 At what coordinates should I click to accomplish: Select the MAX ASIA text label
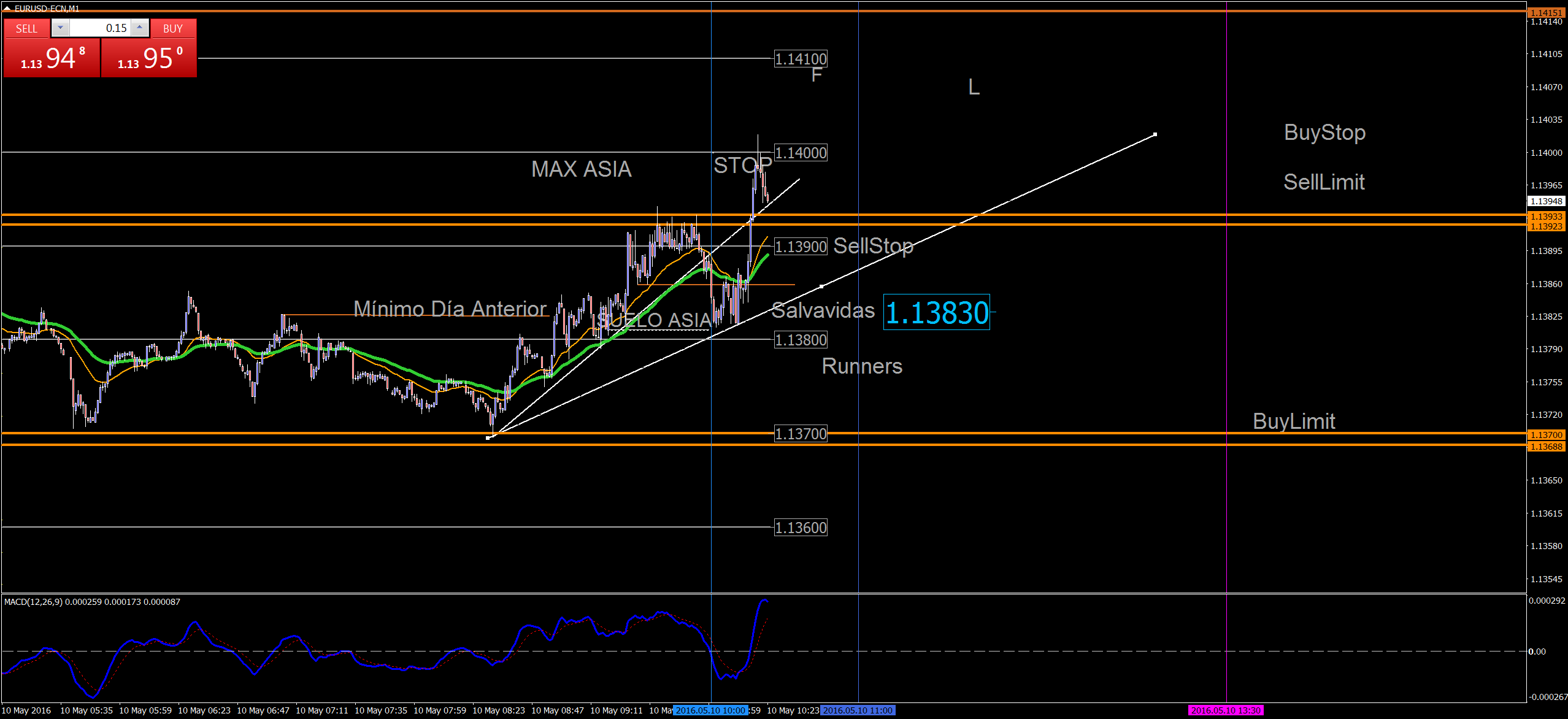coord(581,169)
